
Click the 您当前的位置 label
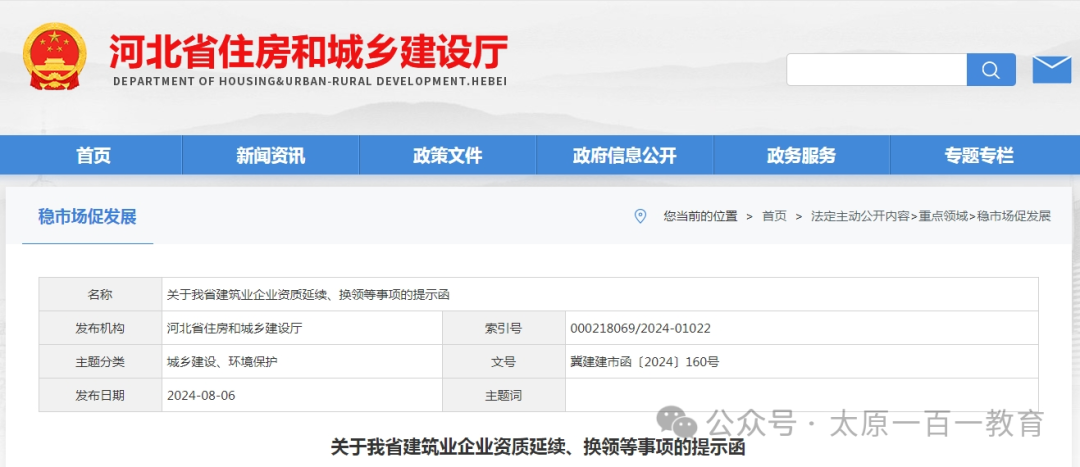(x=700, y=216)
